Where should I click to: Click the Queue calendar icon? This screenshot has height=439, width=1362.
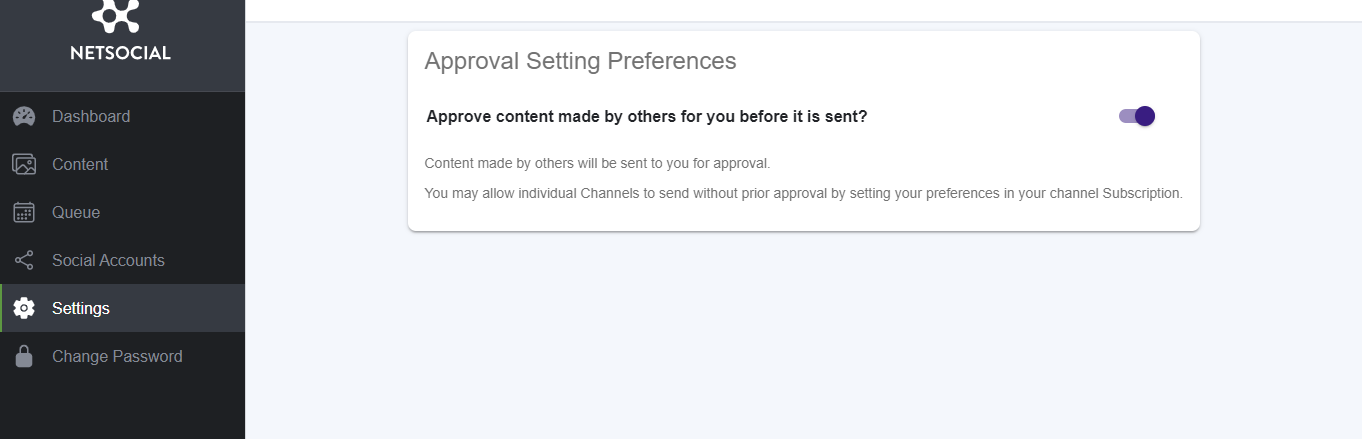[24, 212]
